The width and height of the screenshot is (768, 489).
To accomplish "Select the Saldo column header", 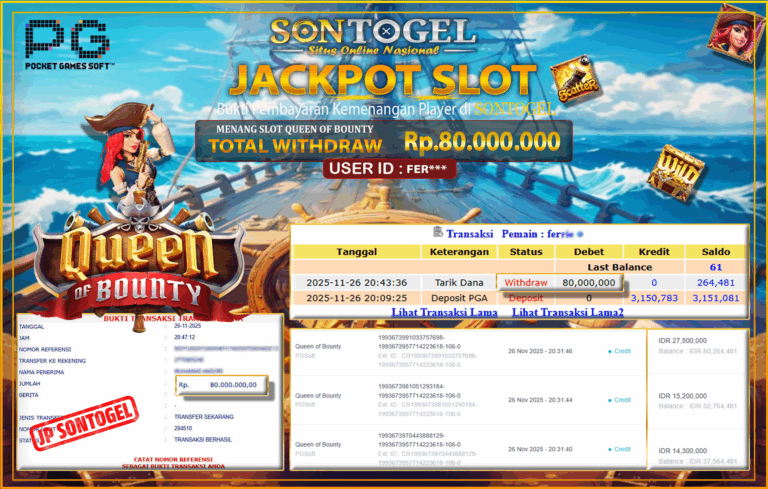I will point(716,252).
